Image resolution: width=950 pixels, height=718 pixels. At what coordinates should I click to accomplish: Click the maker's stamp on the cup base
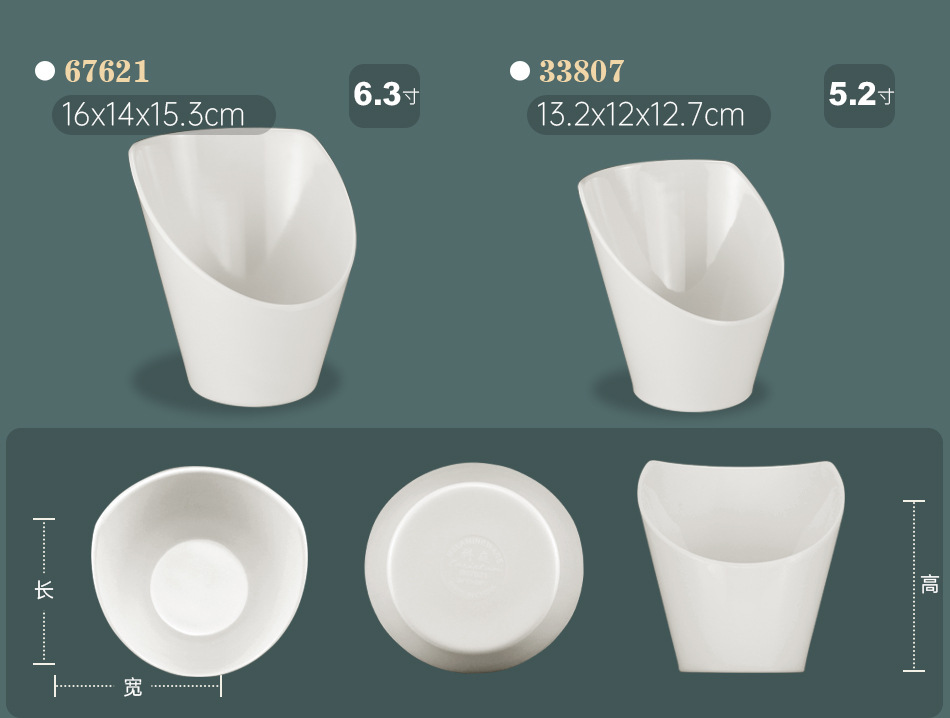(x=476, y=567)
